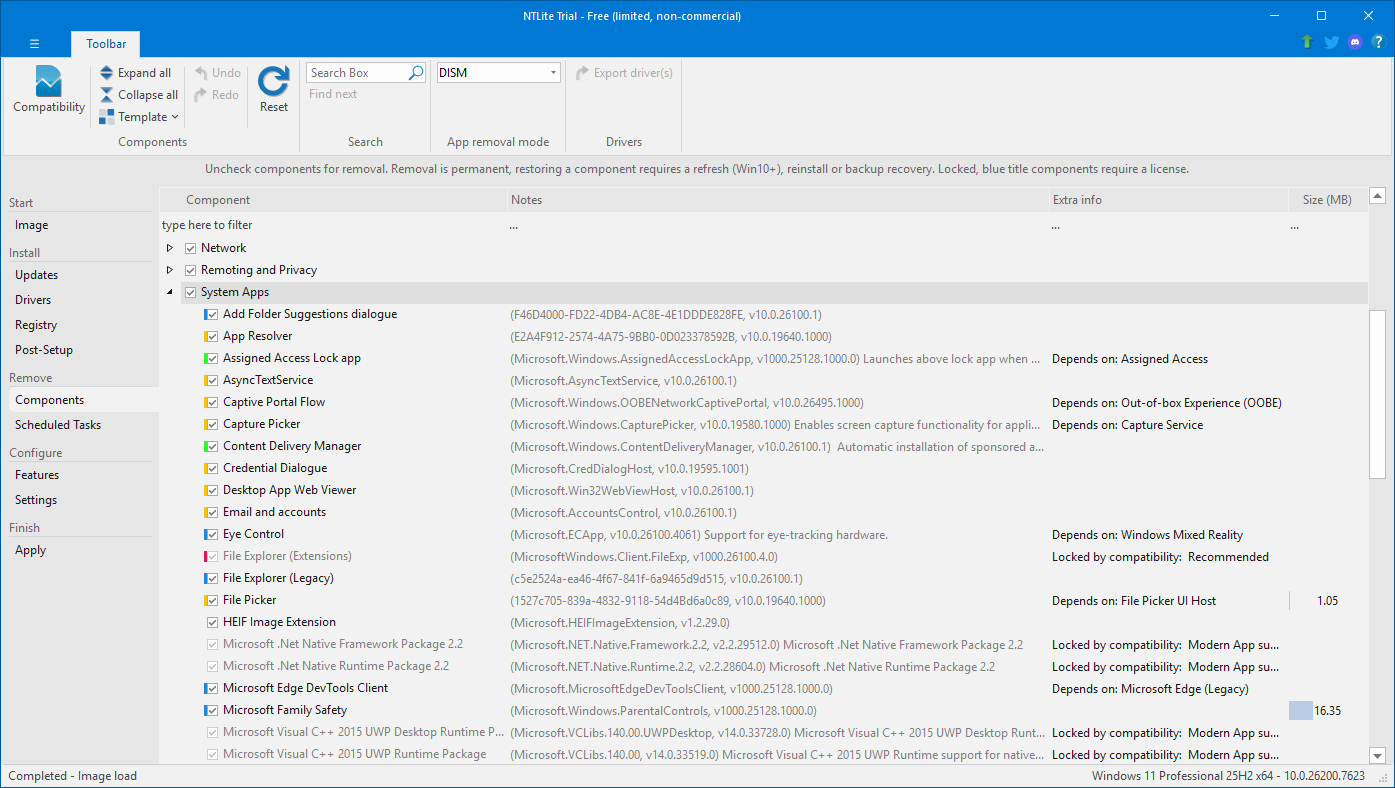Image resolution: width=1395 pixels, height=788 pixels.
Task: Uncheck the File Picker checkbox
Action: coord(212,600)
